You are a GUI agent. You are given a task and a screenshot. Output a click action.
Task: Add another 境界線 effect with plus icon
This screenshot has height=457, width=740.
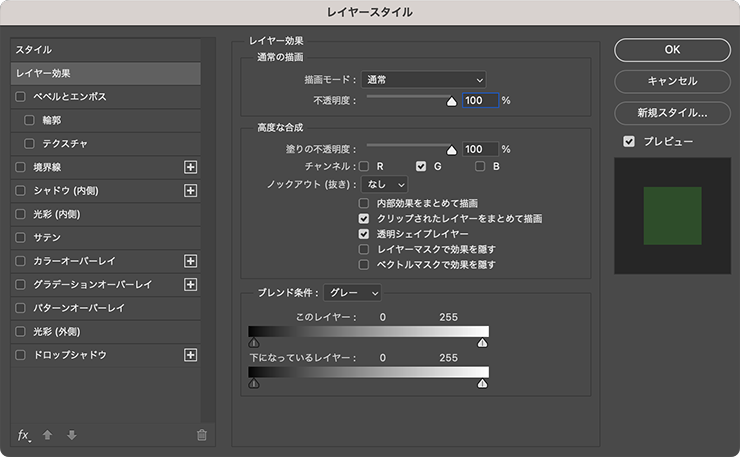click(x=190, y=167)
